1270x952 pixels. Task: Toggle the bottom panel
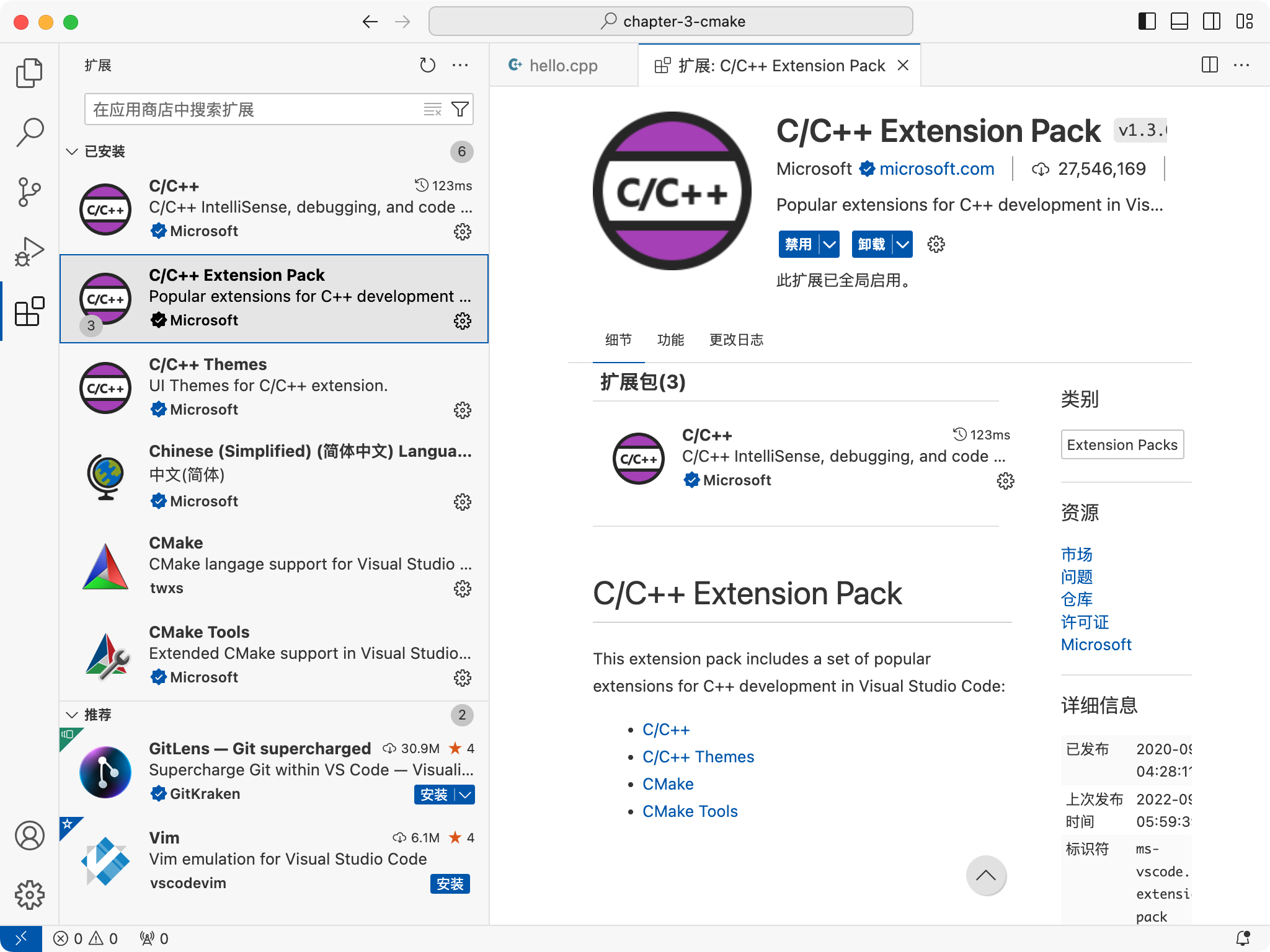(x=1179, y=22)
